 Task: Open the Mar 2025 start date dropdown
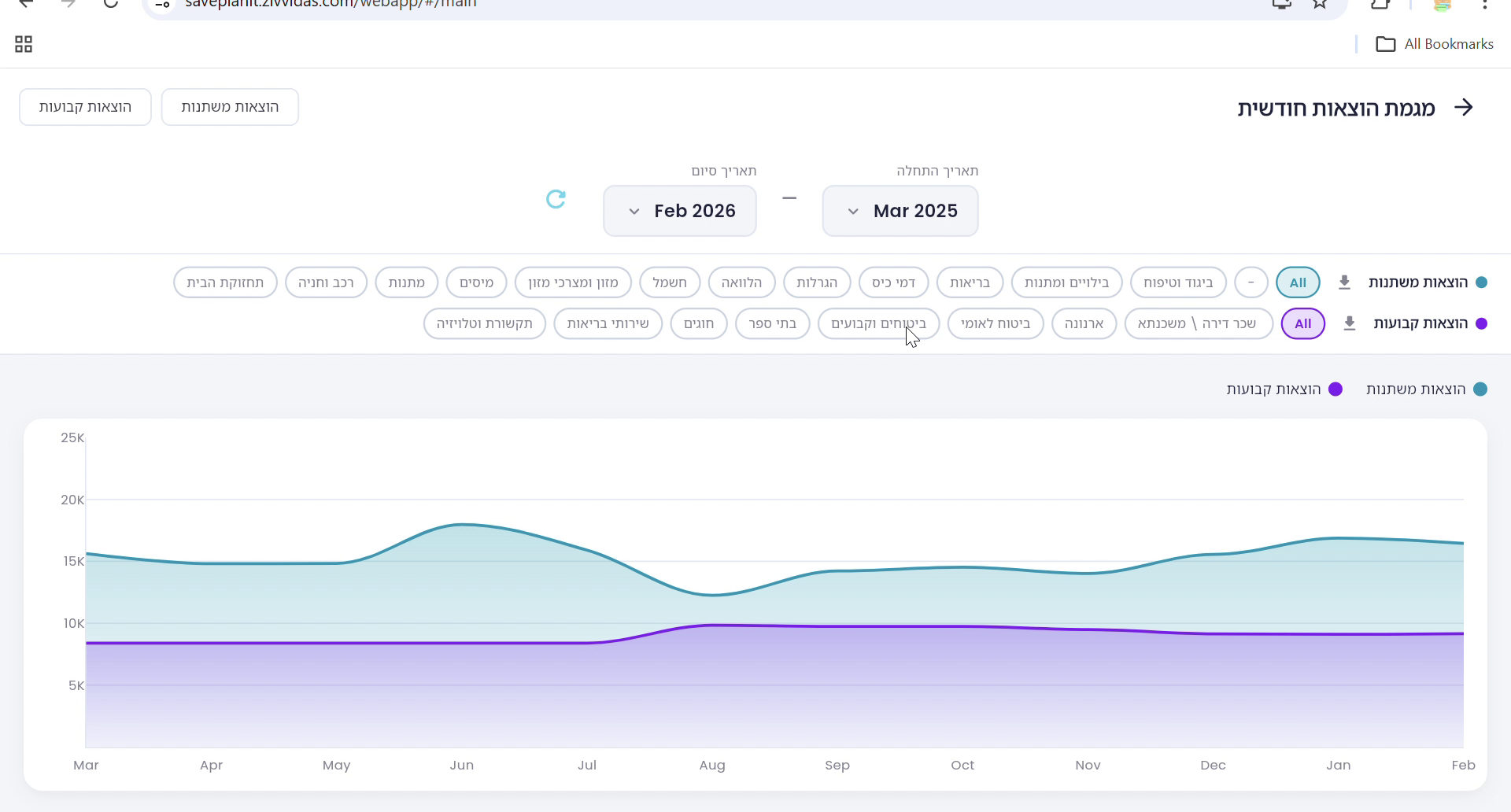tap(900, 211)
